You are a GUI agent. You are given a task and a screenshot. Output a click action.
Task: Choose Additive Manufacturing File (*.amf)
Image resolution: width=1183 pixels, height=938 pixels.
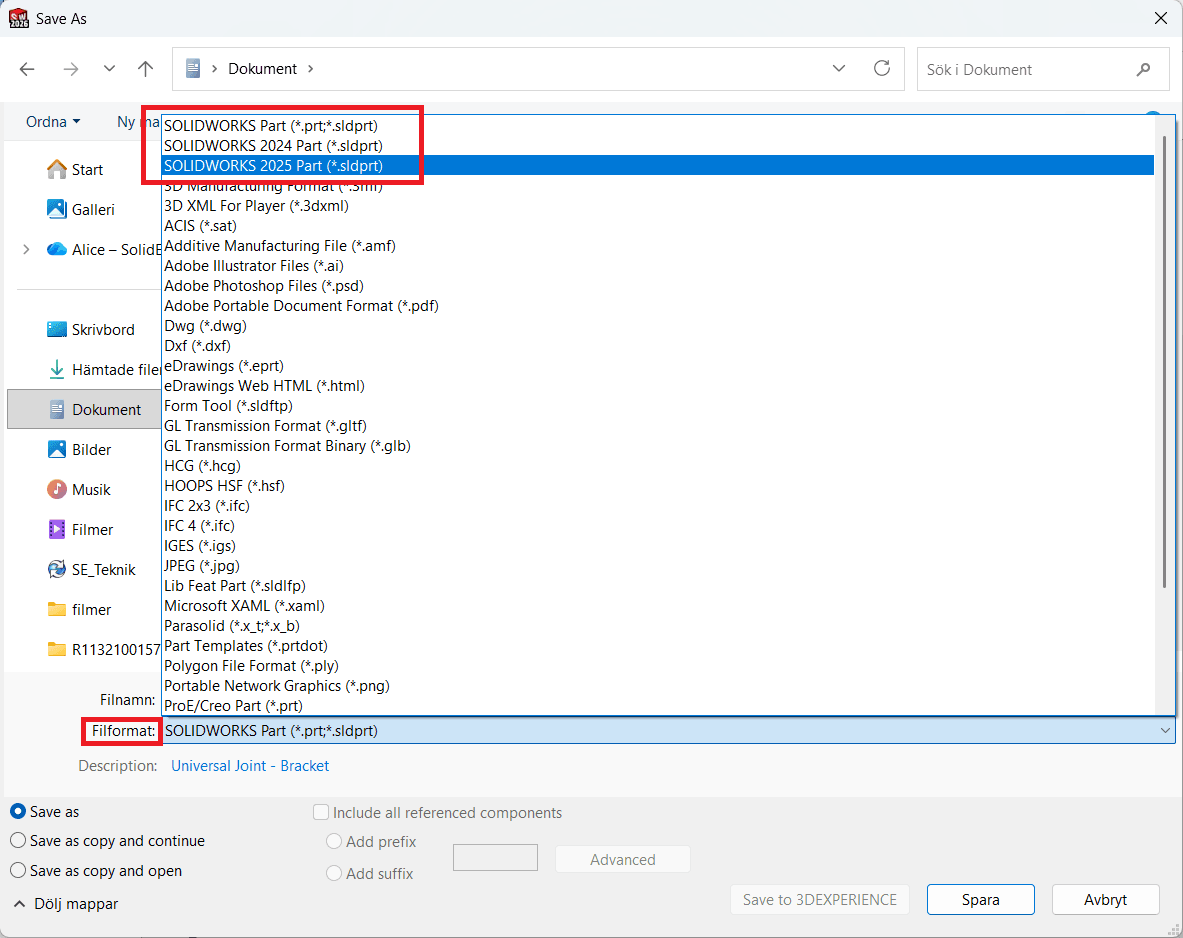coord(658,245)
